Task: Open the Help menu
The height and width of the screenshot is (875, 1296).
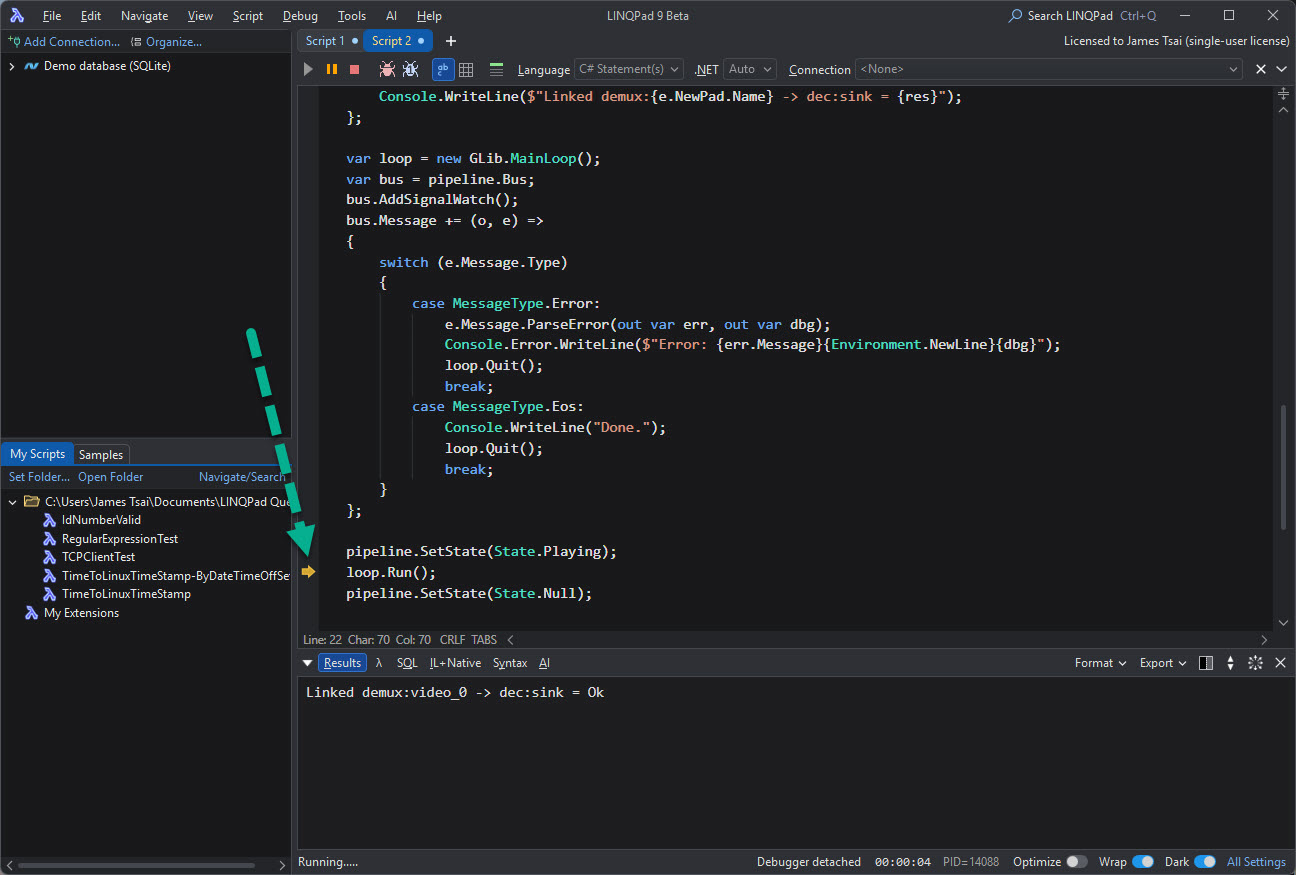Action: (x=429, y=16)
